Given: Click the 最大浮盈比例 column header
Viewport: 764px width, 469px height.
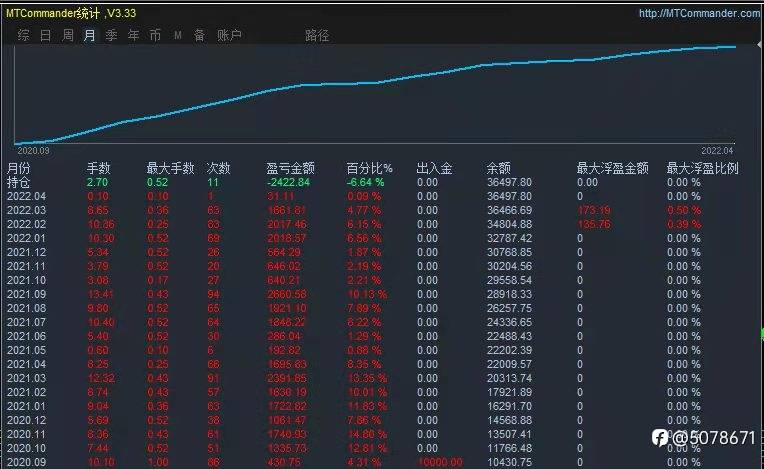Looking at the screenshot, I should [x=703, y=169].
